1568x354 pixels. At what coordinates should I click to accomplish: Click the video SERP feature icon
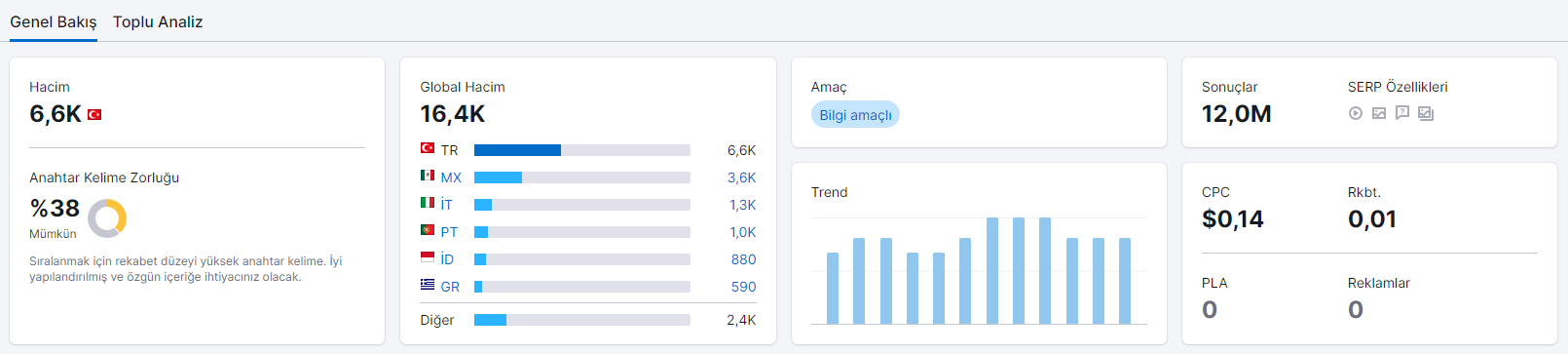pos(1355,113)
